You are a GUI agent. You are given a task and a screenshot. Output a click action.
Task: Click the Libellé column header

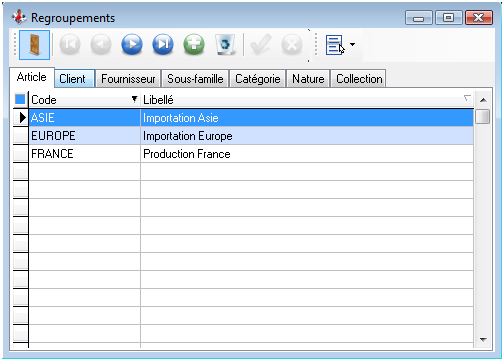[x=307, y=100]
